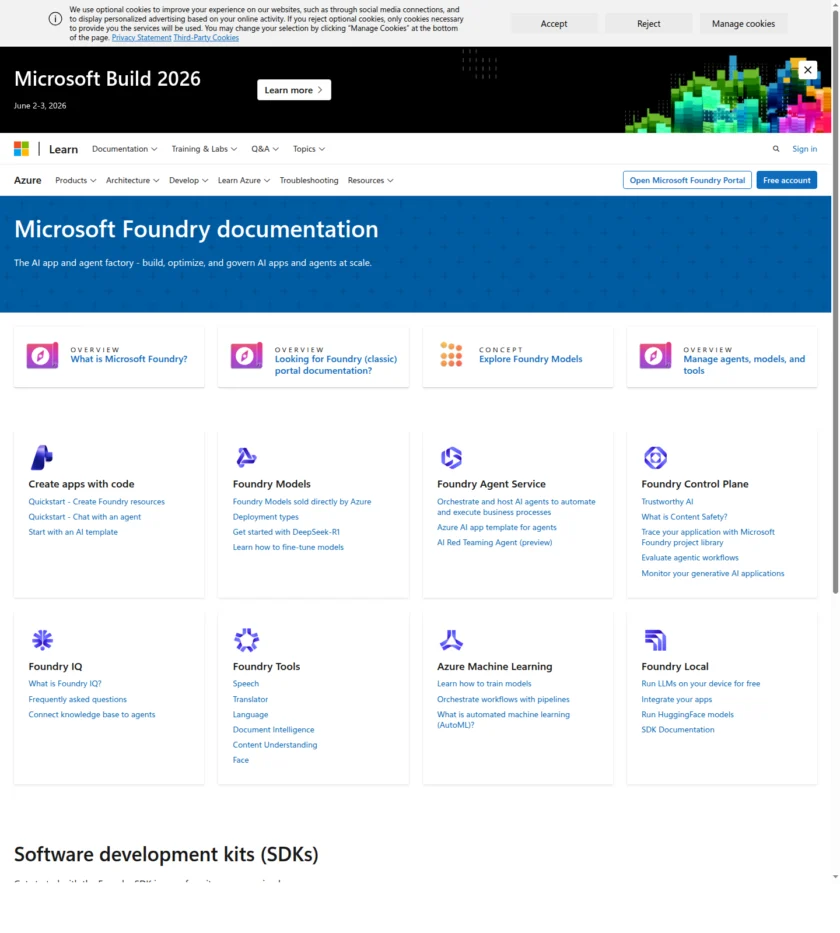Image resolution: width=840 pixels, height=933 pixels.
Task: Open the search icon in the header
Action: click(776, 148)
